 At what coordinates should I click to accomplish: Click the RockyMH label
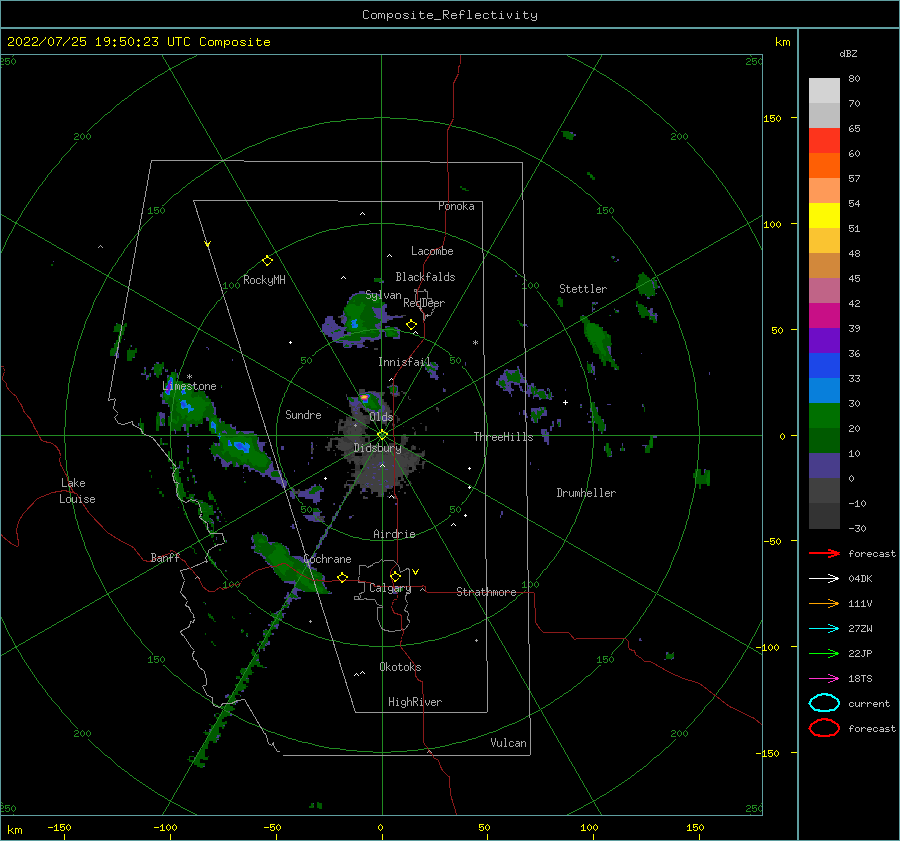pos(264,280)
